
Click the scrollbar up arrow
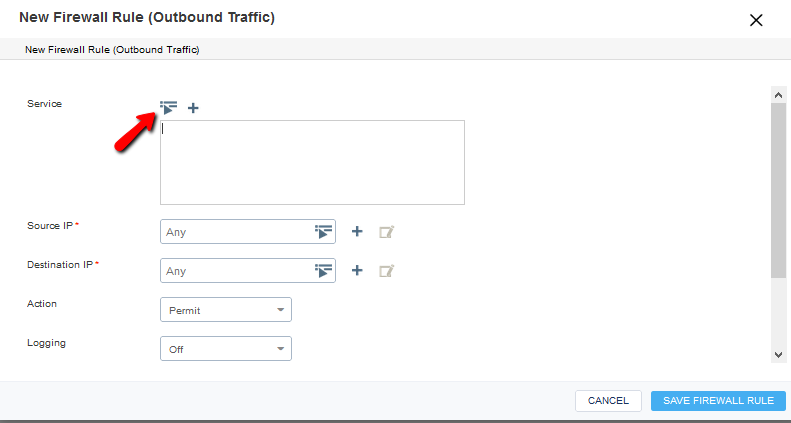778,95
